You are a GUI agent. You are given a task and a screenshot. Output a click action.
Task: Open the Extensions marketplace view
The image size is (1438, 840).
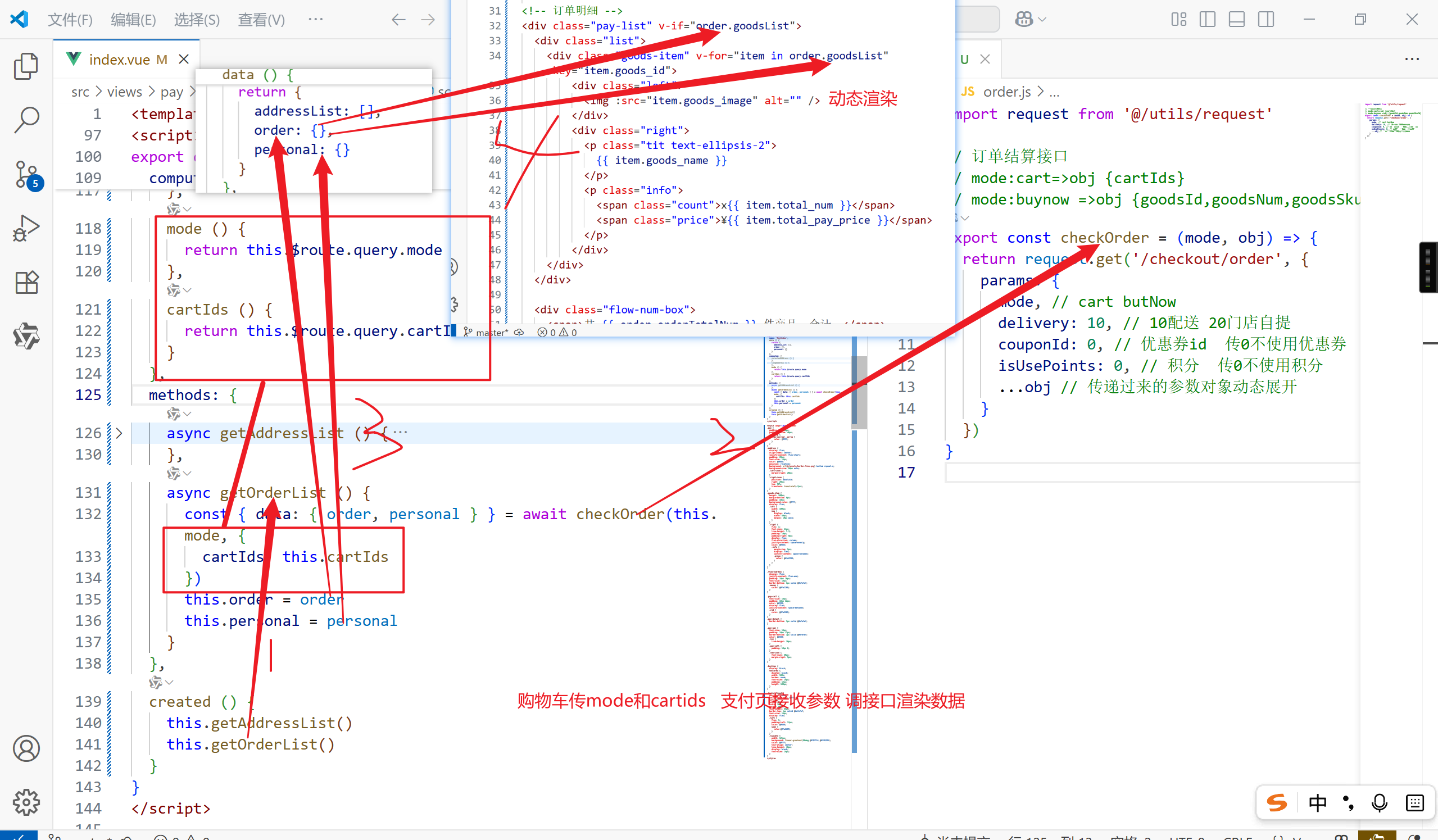(26, 283)
